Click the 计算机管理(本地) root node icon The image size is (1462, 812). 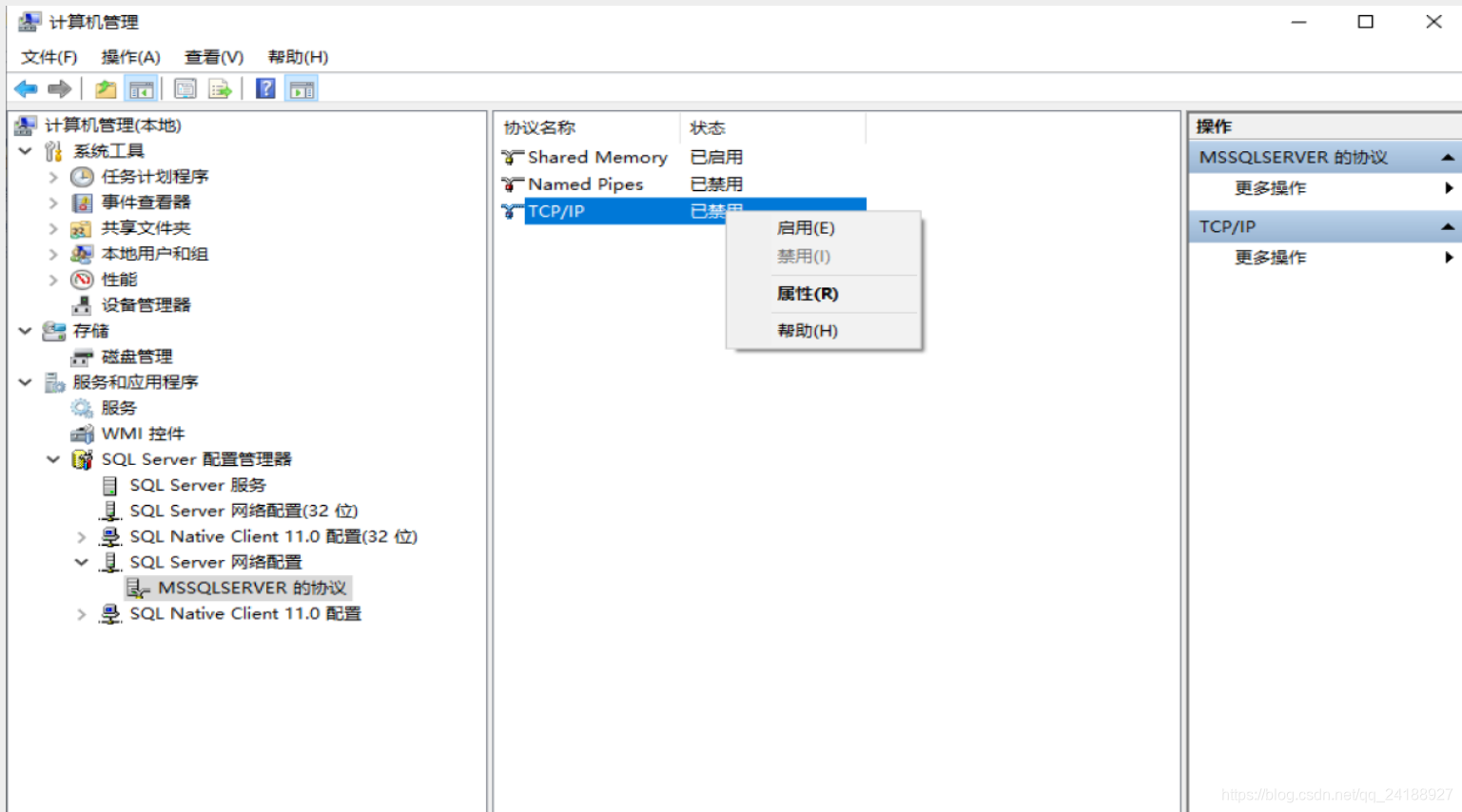tap(26, 126)
